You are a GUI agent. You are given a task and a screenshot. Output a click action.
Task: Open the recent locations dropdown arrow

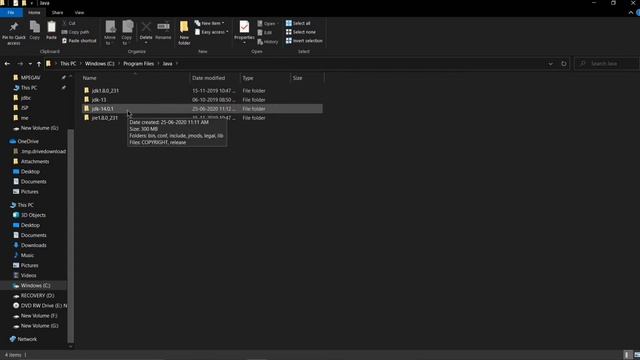coord(30,64)
